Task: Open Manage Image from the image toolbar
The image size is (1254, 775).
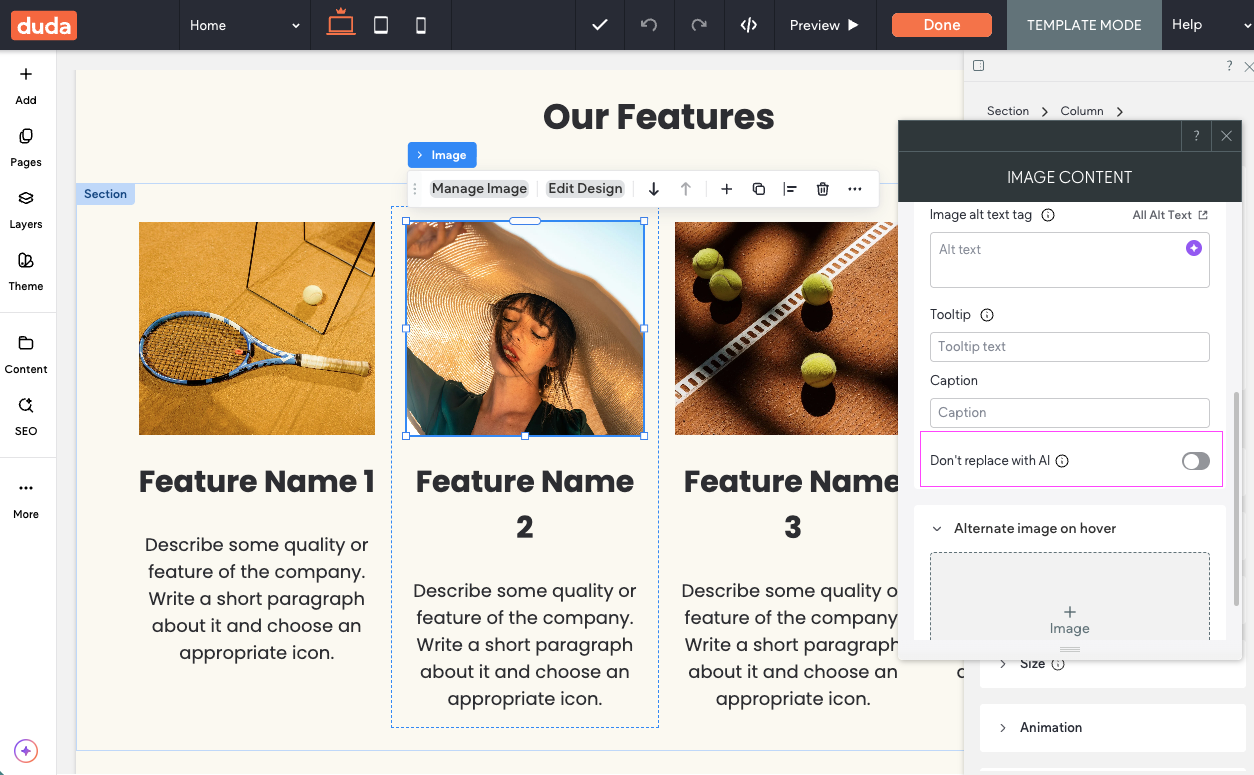Action: 479,188
